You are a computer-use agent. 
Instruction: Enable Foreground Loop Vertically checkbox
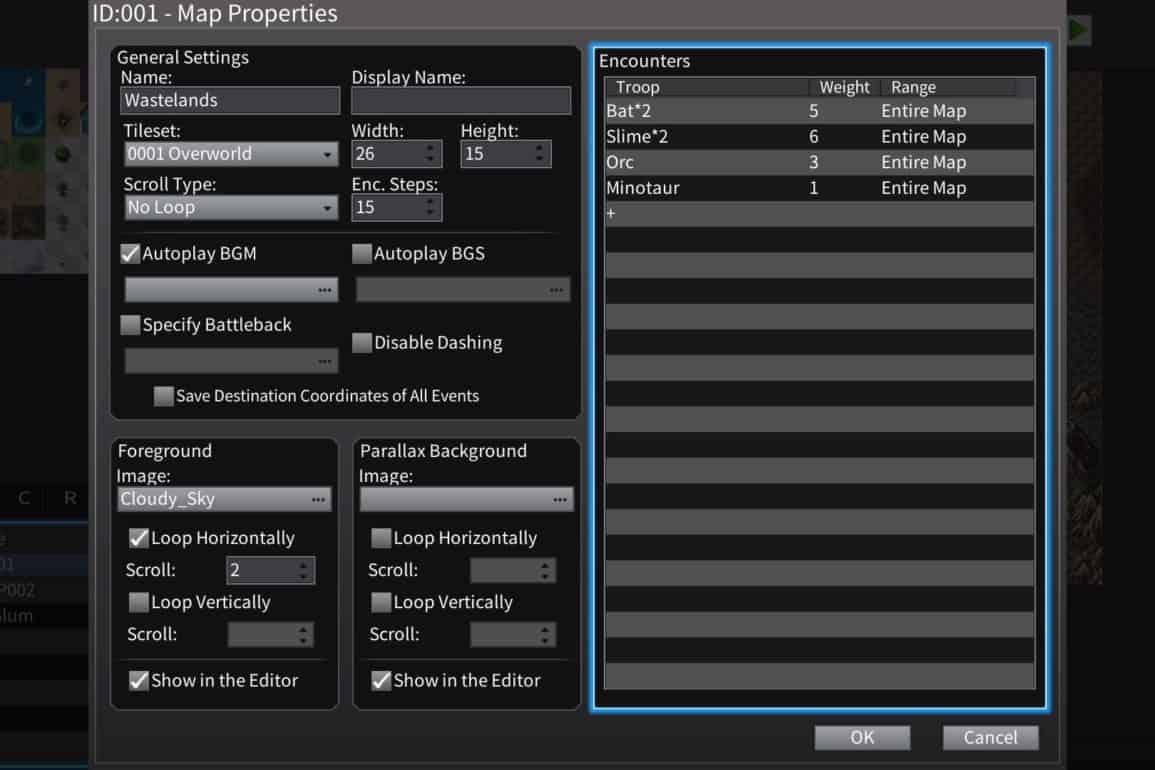point(138,602)
